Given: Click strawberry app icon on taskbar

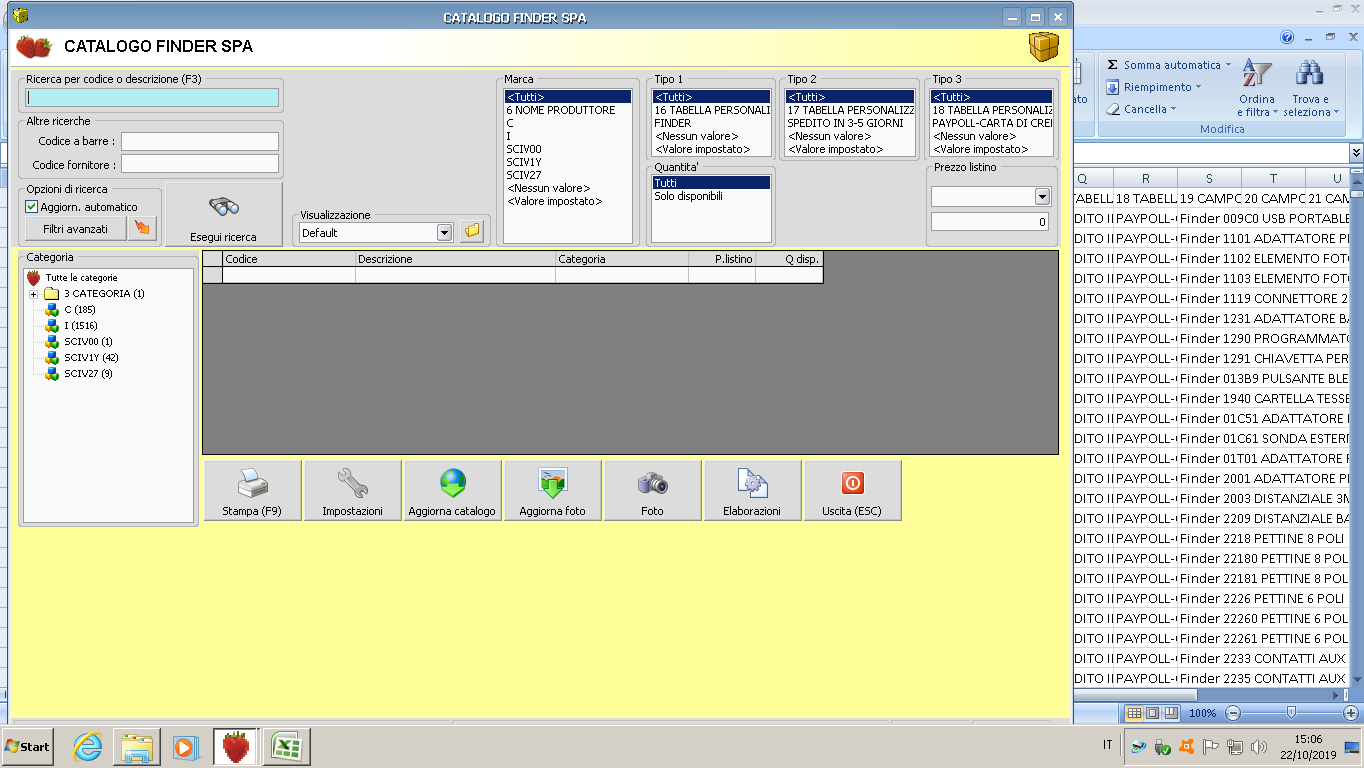Looking at the screenshot, I should [236, 747].
